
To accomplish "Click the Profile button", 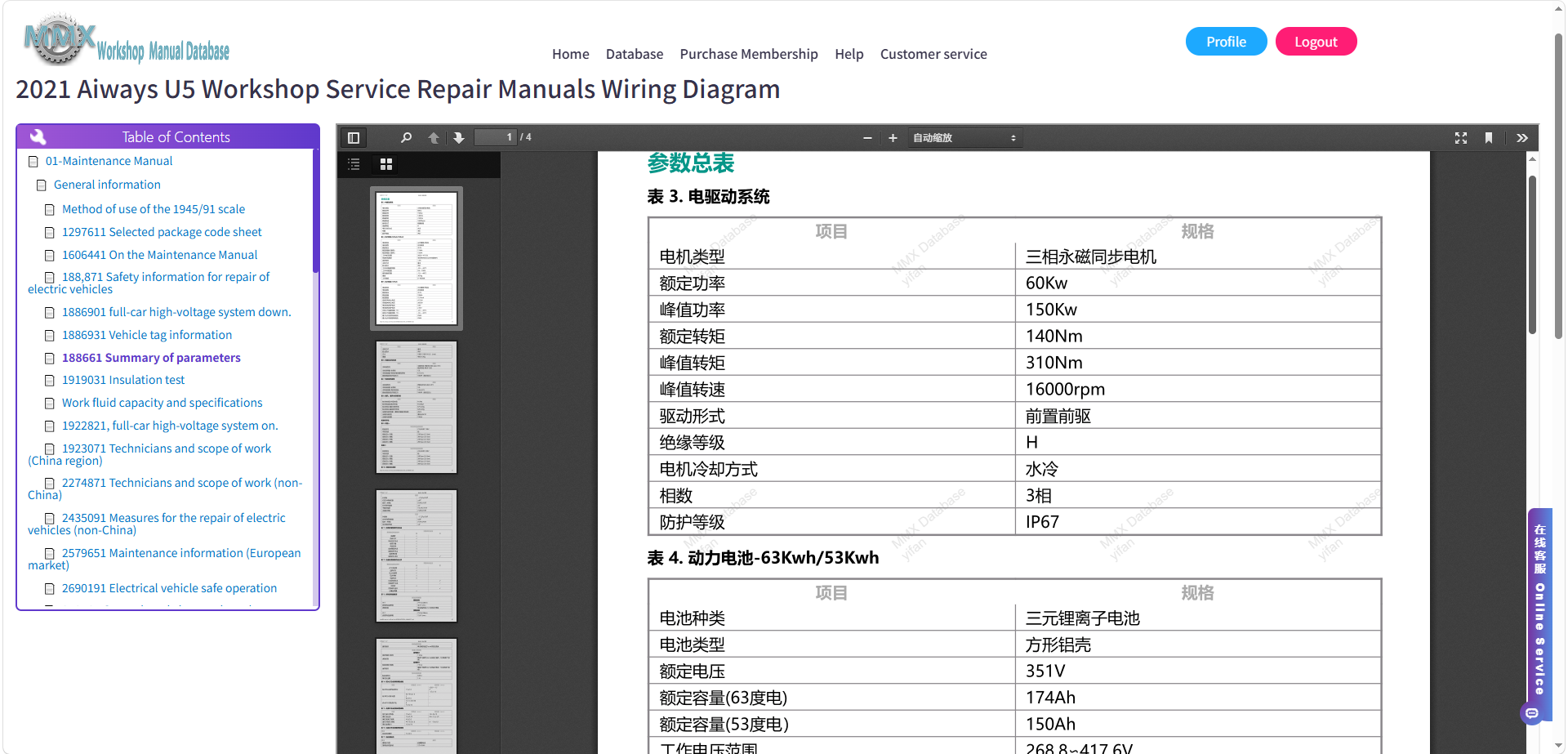I will click(x=1227, y=42).
